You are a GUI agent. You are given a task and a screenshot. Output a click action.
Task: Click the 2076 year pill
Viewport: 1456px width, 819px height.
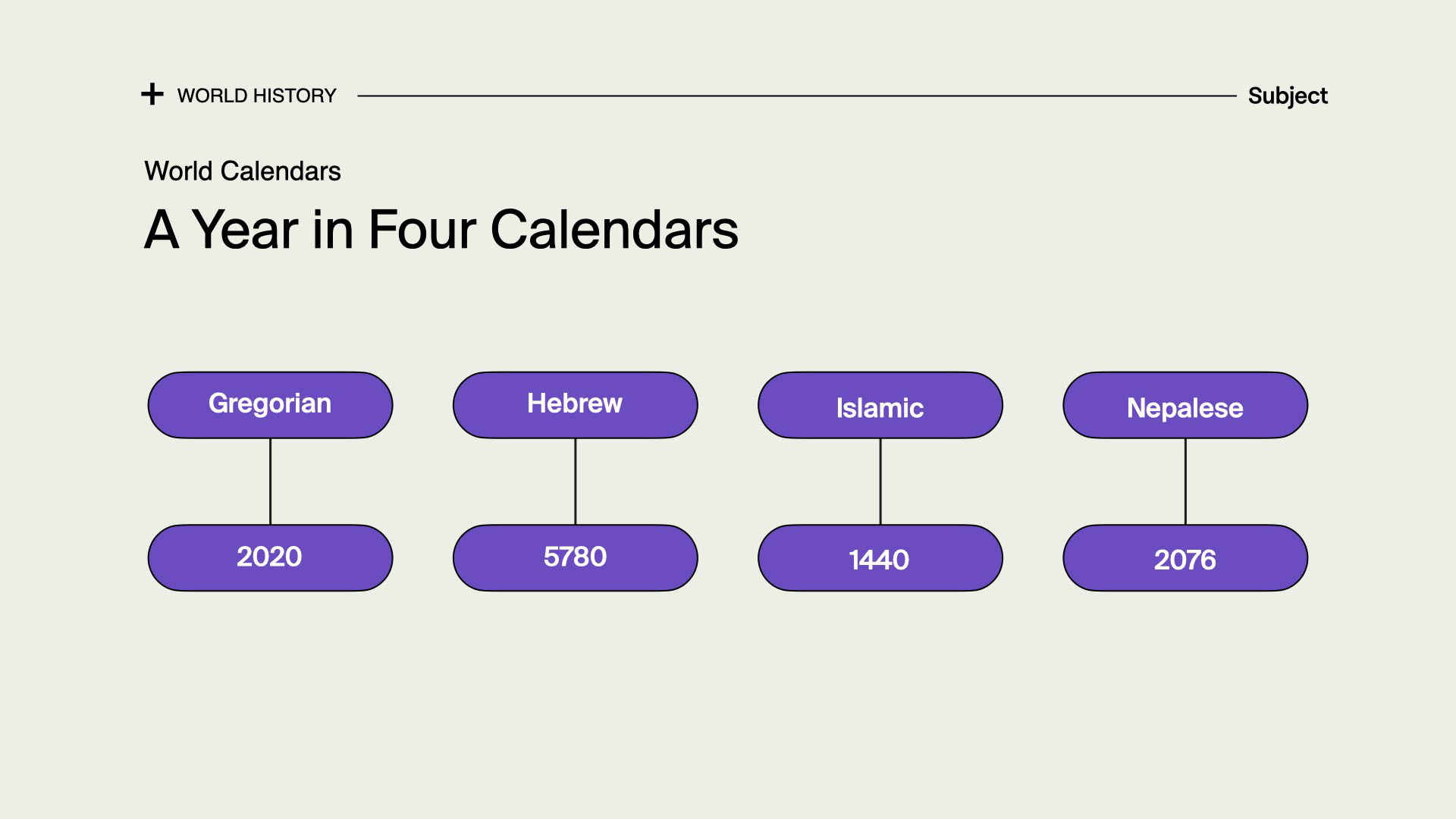click(1185, 558)
